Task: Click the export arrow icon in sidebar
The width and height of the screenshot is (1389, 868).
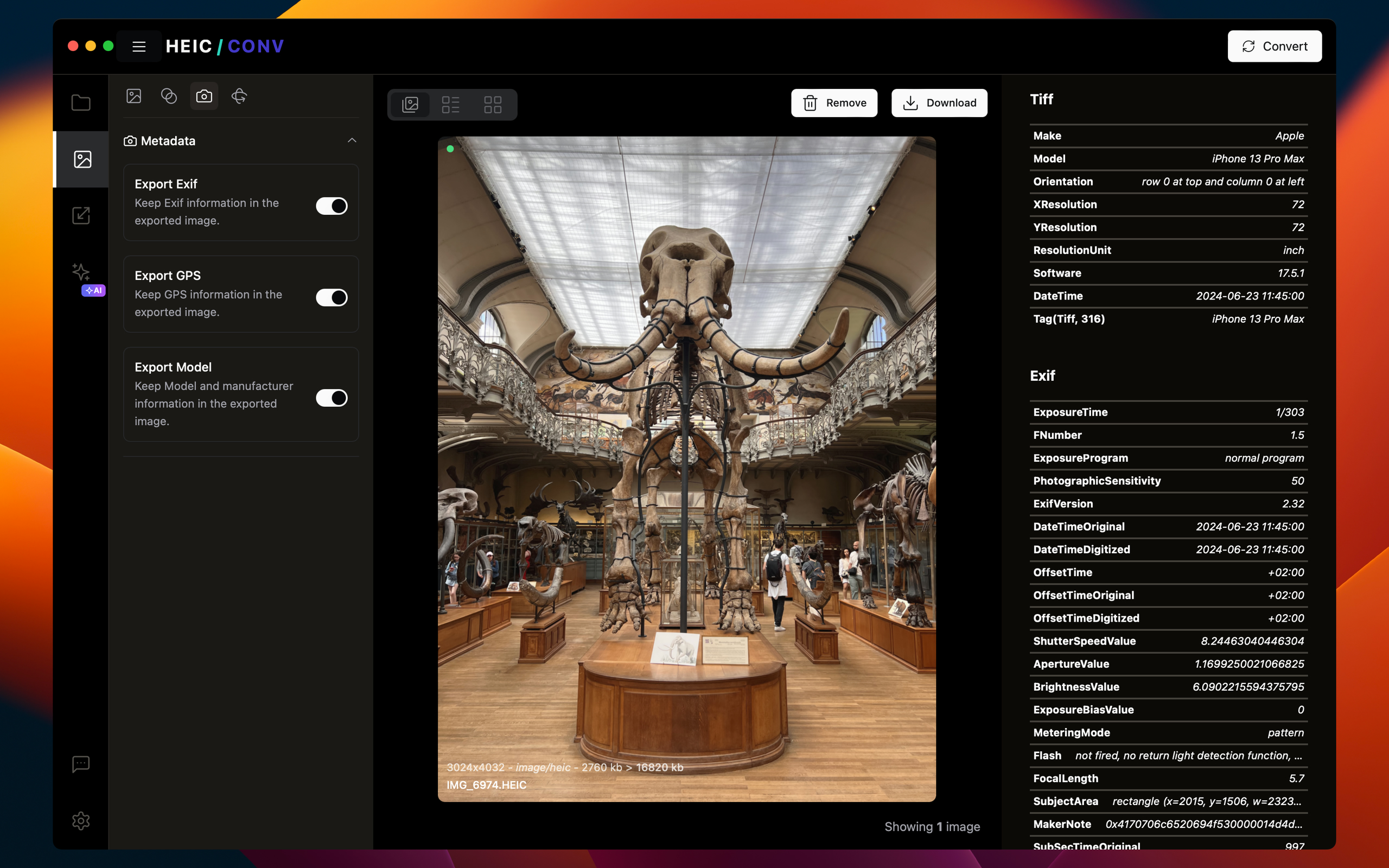Action: 81,216
